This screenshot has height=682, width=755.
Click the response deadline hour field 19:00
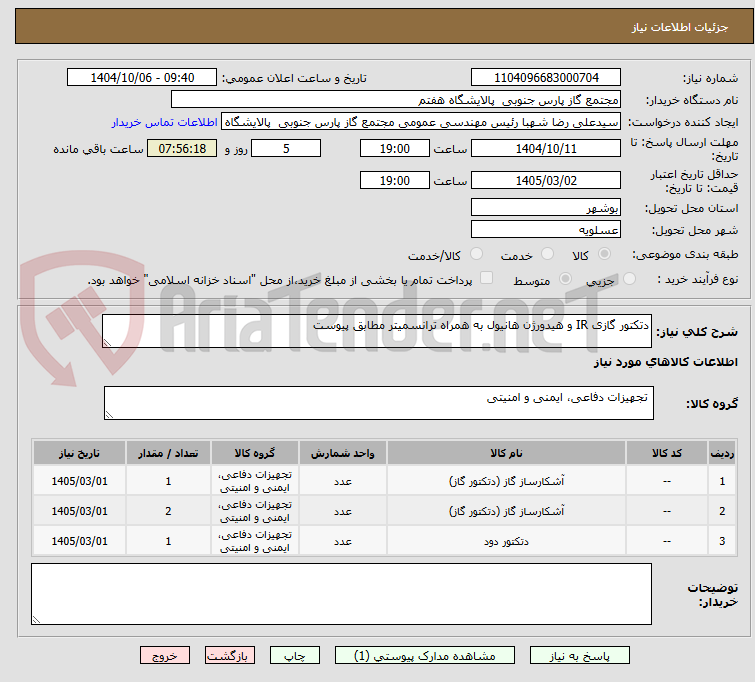[395, 148]
